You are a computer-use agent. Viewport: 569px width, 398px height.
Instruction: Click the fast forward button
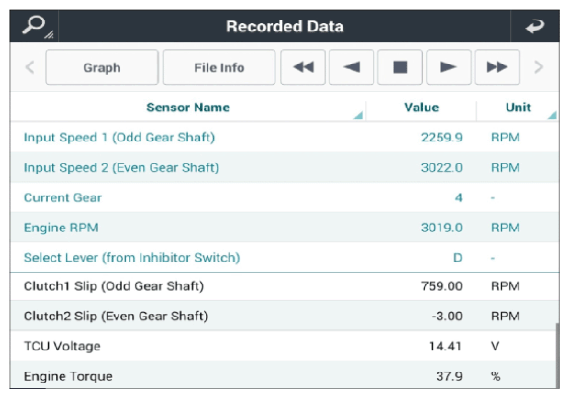click(x=497, y=67)
